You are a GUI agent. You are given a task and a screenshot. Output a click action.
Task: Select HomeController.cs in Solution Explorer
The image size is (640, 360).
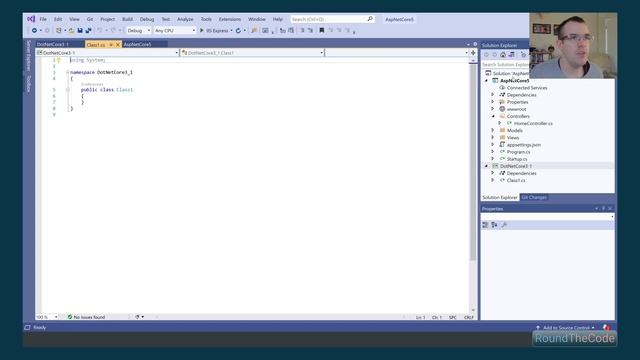533,123
